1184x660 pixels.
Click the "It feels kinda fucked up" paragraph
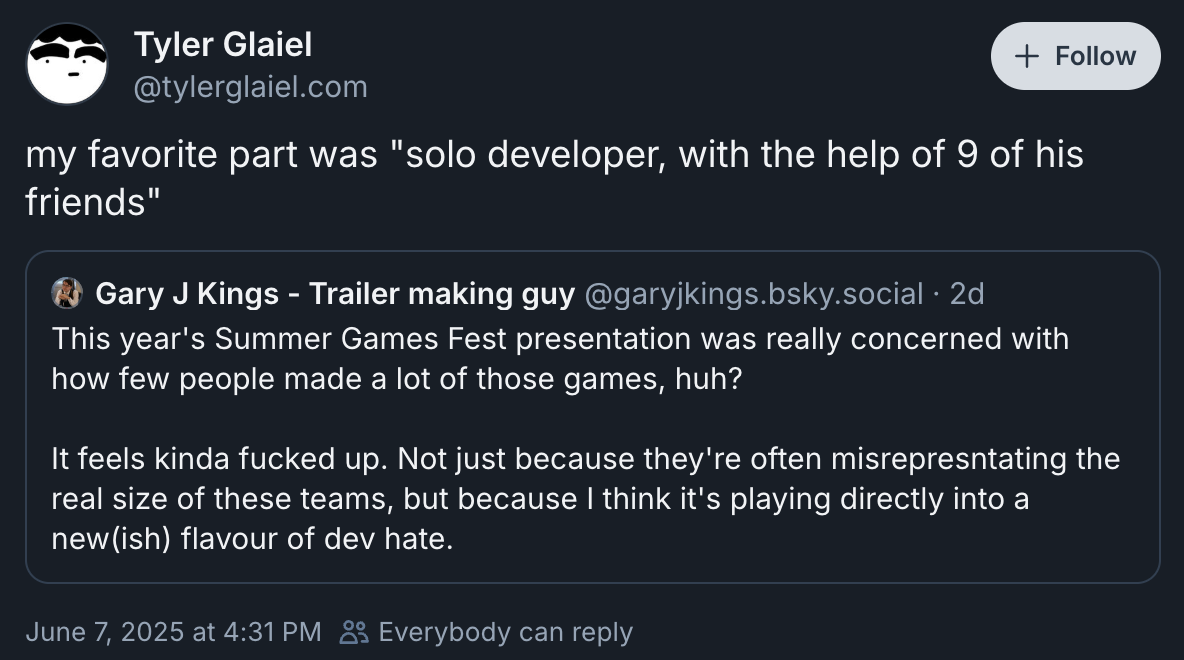point(585,459)
